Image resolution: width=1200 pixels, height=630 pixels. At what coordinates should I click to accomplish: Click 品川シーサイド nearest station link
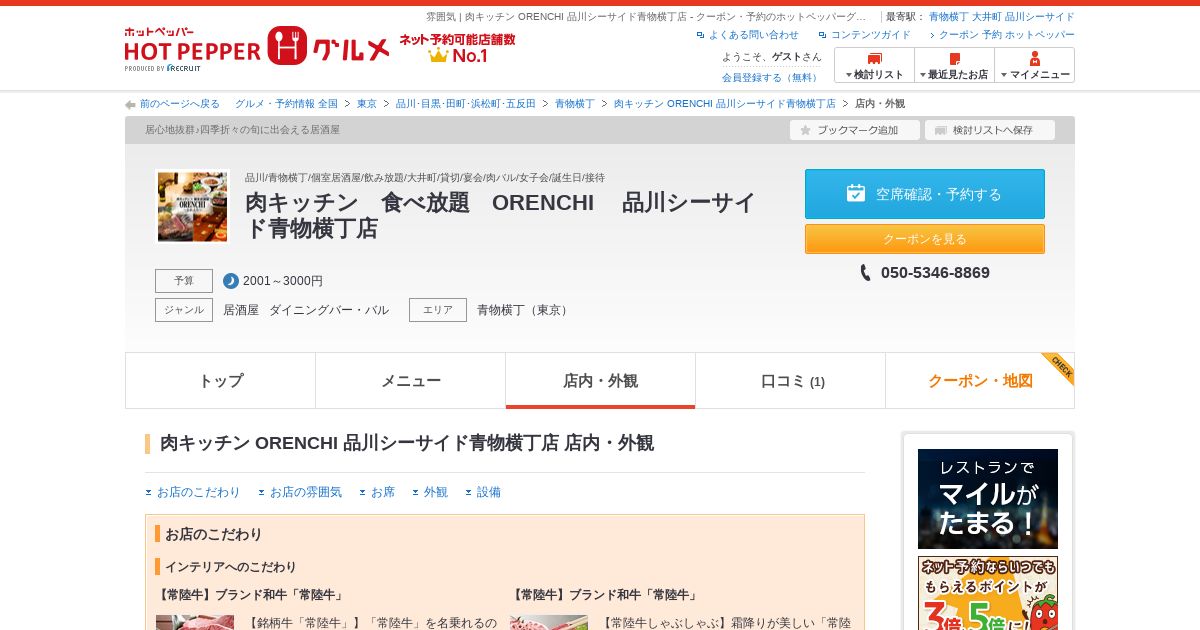pyautogui.click(x=1040, y=17)
